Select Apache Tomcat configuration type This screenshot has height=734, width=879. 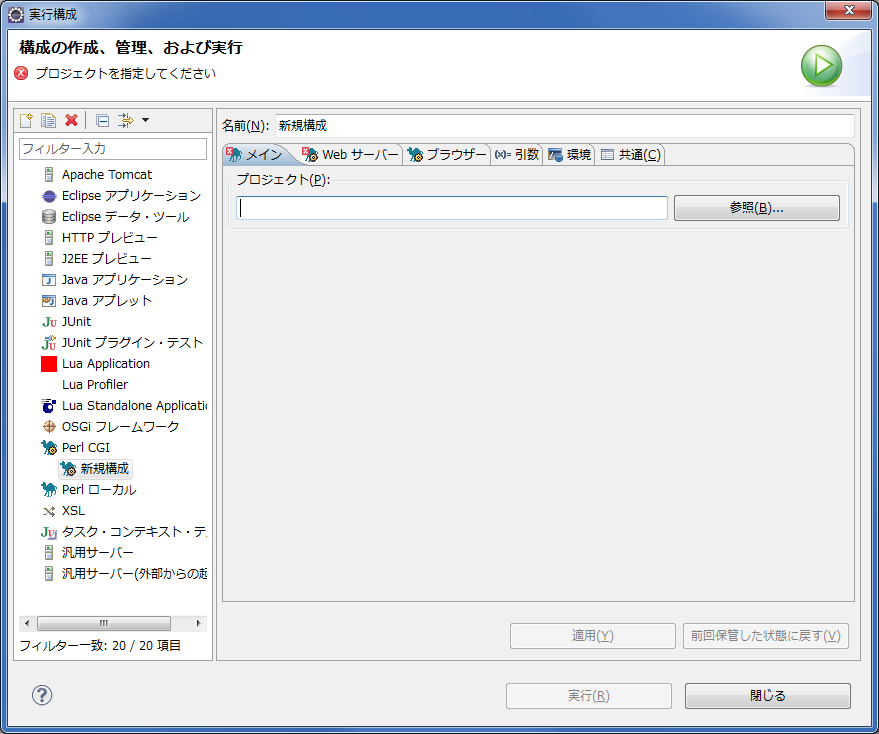107,174
